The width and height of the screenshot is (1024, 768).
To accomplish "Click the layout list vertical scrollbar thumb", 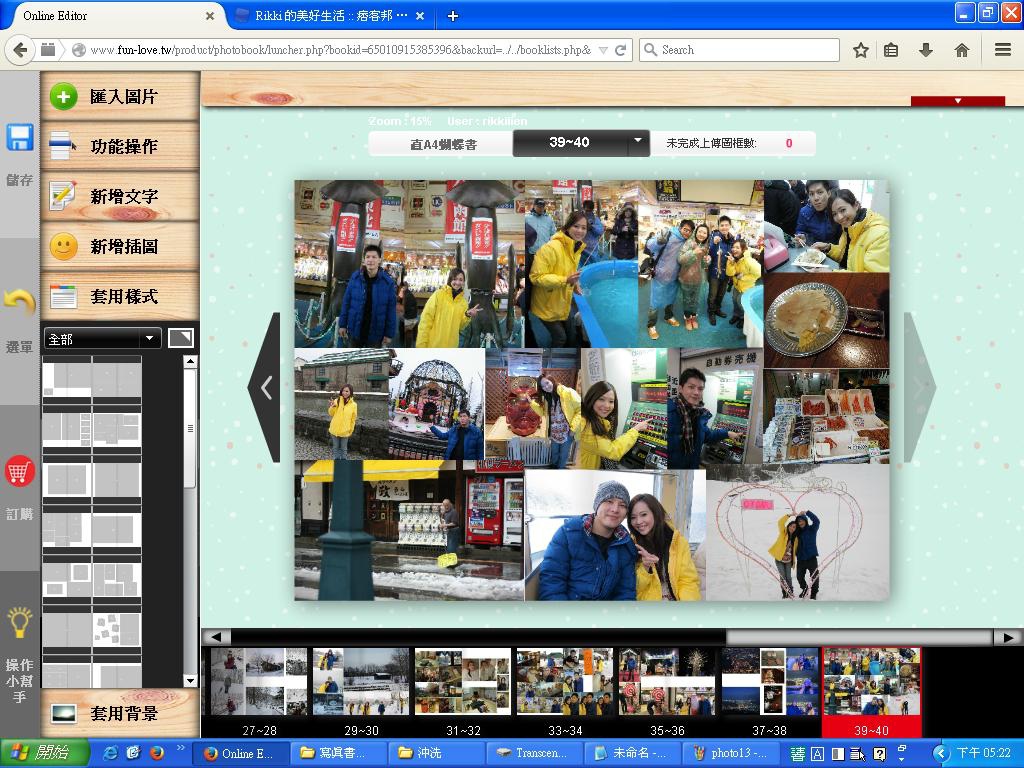I will pos(190,428).
